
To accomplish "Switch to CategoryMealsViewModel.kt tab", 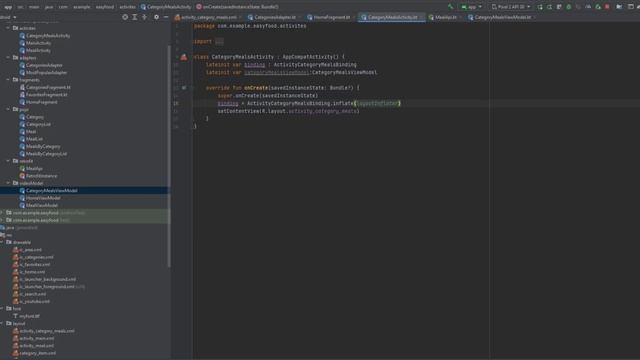I will pos(501,17).
